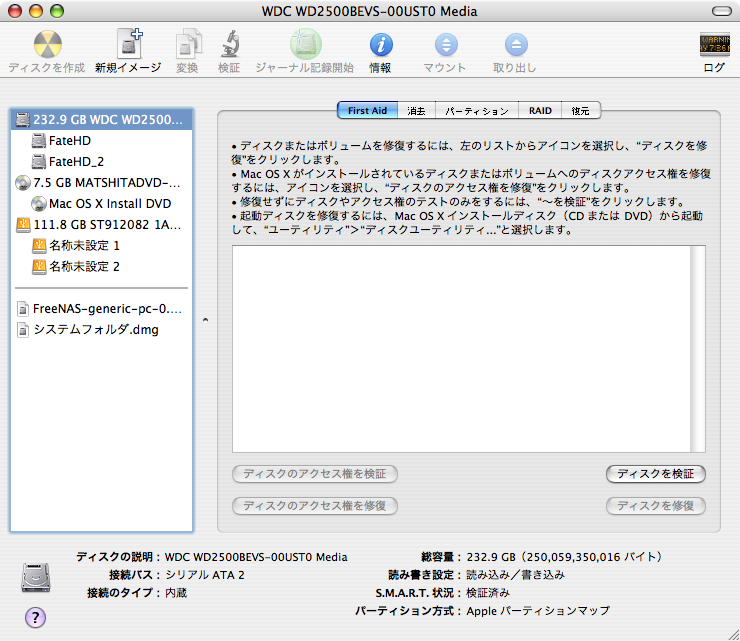Screen dimensions: 740x641
Task: Click the drive icon next to FateHD
Action: coord(39,141)
